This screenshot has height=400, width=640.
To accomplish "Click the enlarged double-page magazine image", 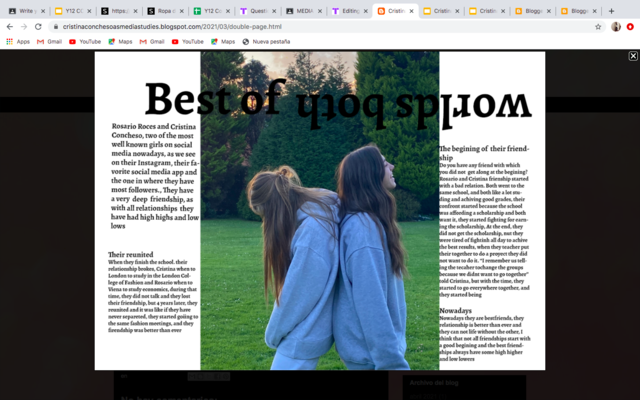I will [320, 211].
